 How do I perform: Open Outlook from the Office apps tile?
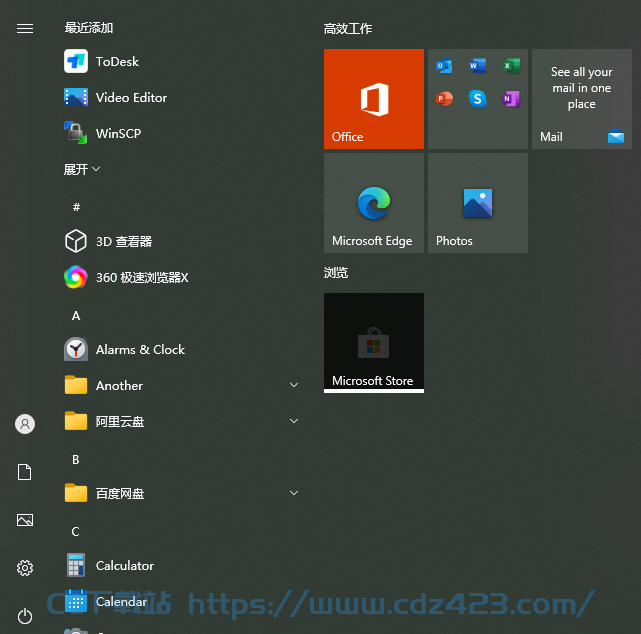tap(444, 66)
